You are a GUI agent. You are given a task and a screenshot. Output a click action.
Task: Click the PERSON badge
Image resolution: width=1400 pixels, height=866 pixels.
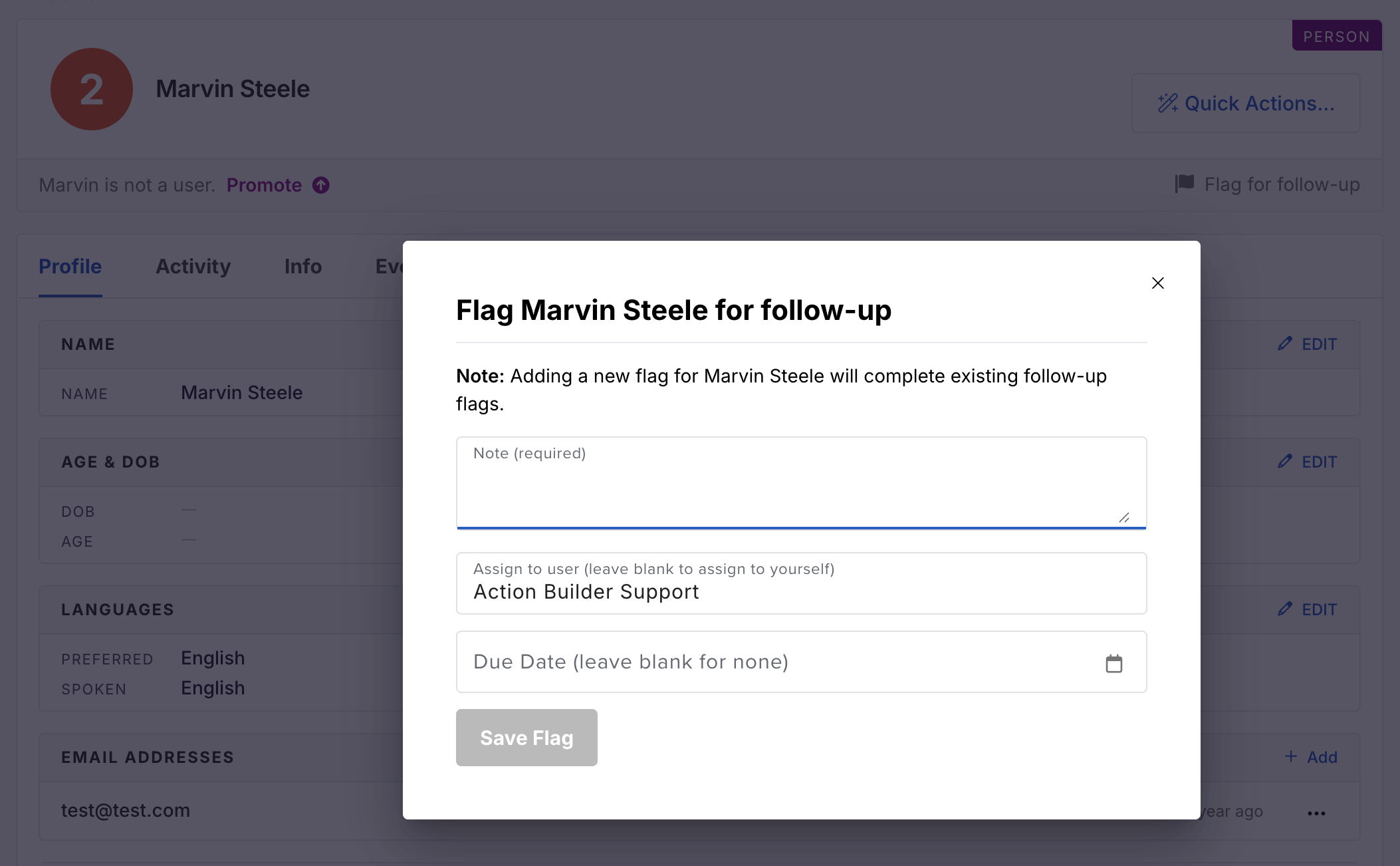(1337, 36)
